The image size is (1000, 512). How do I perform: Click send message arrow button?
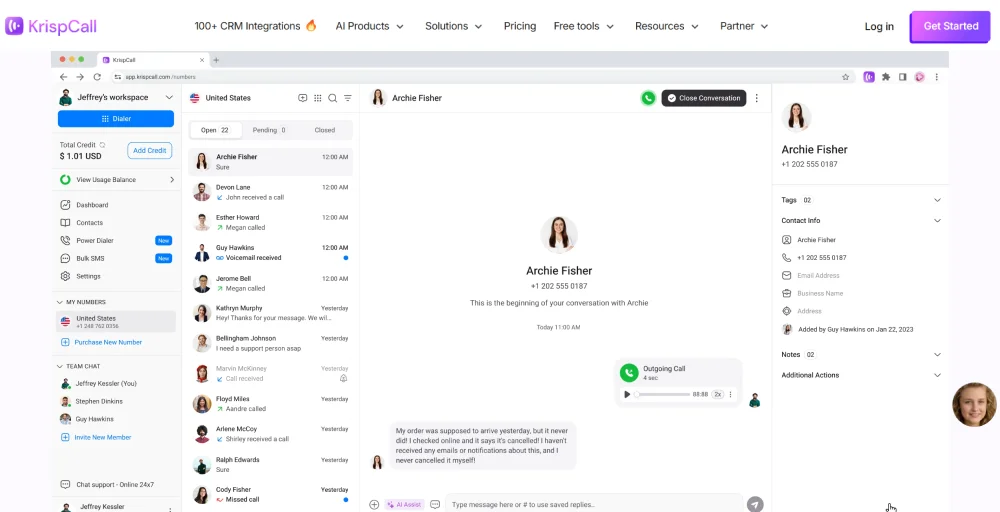755,504
